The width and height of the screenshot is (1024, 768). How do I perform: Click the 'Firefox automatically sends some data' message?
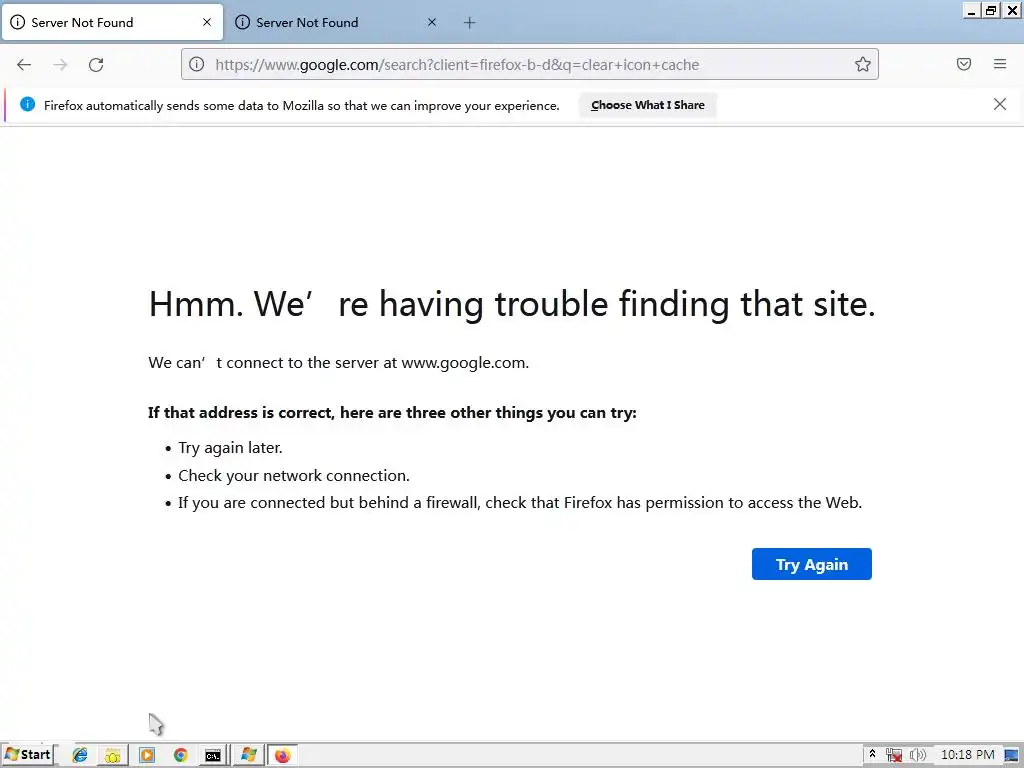click(x=302, y=106)
